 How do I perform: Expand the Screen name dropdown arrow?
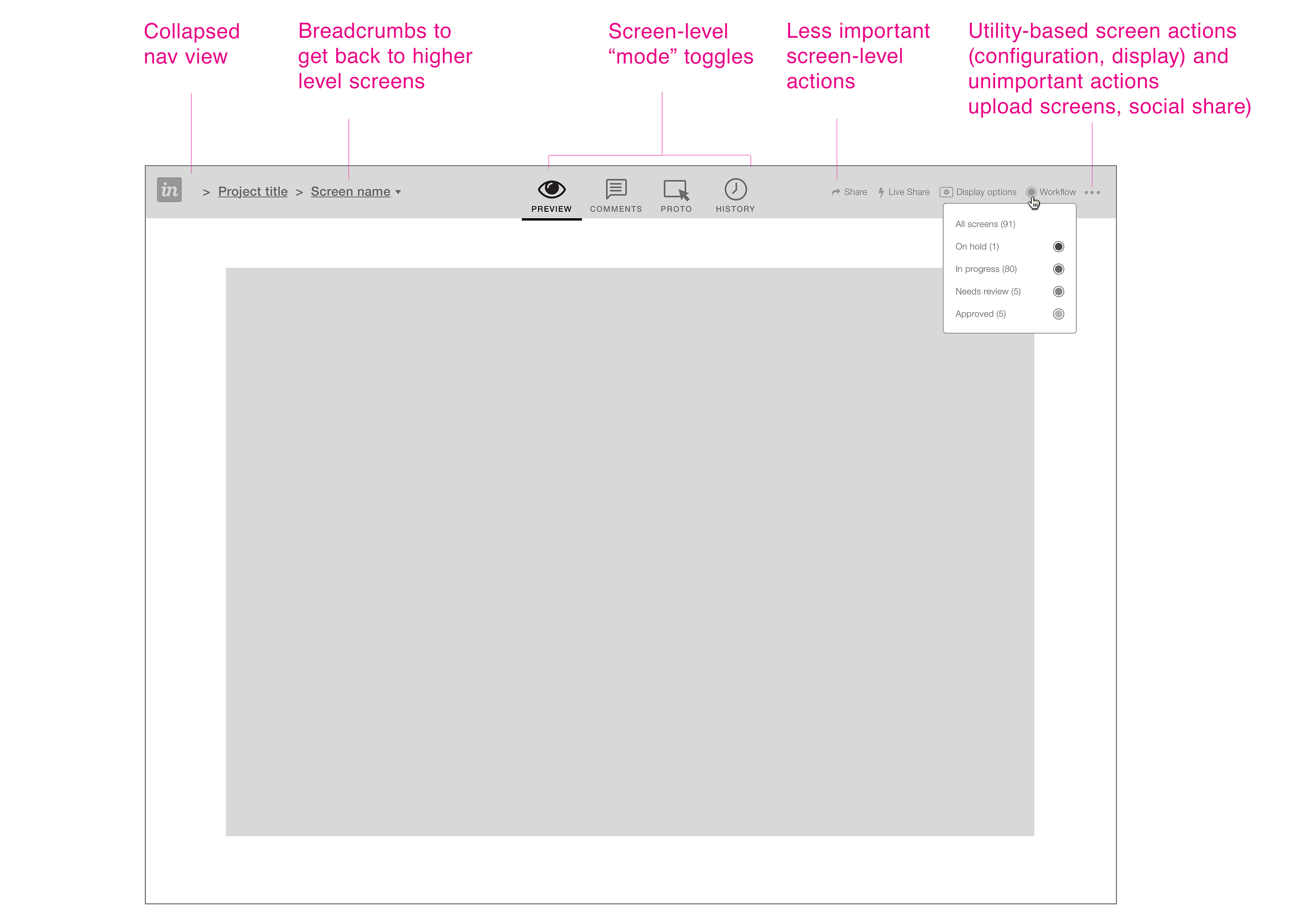click(398, 193)
